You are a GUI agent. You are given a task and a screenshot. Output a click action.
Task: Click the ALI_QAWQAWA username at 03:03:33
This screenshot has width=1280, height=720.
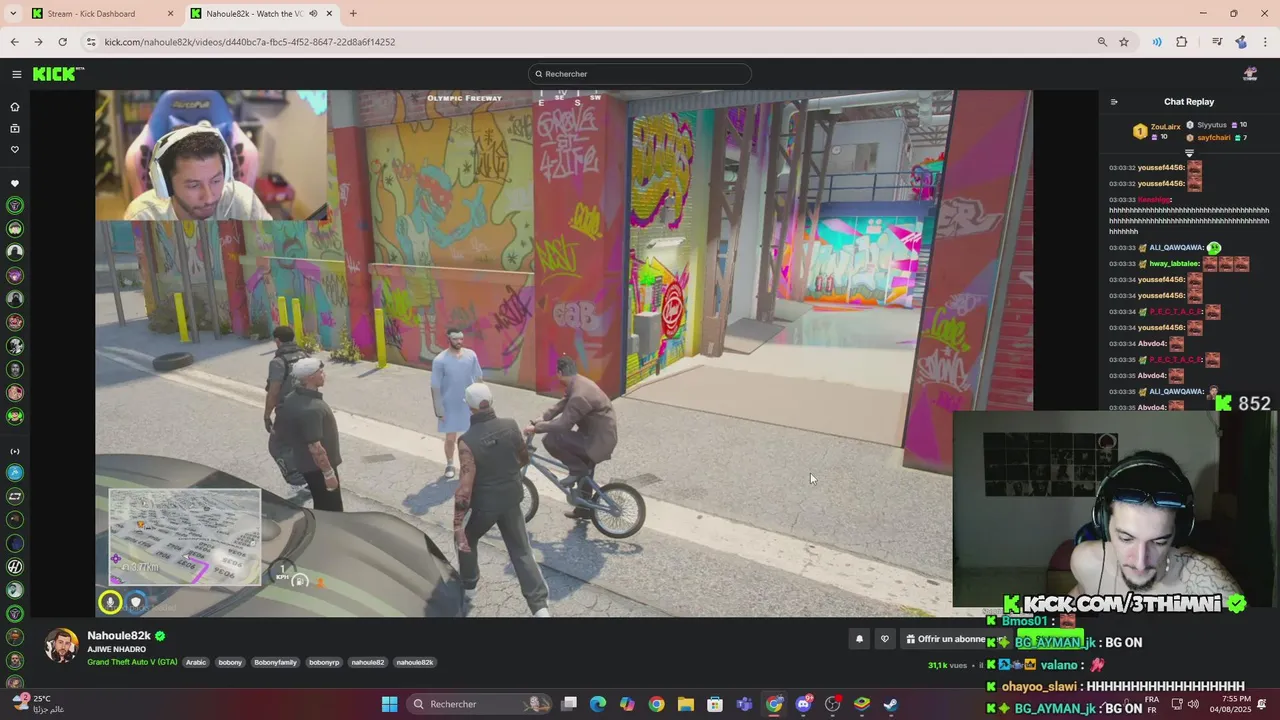tap(1176, 248)
